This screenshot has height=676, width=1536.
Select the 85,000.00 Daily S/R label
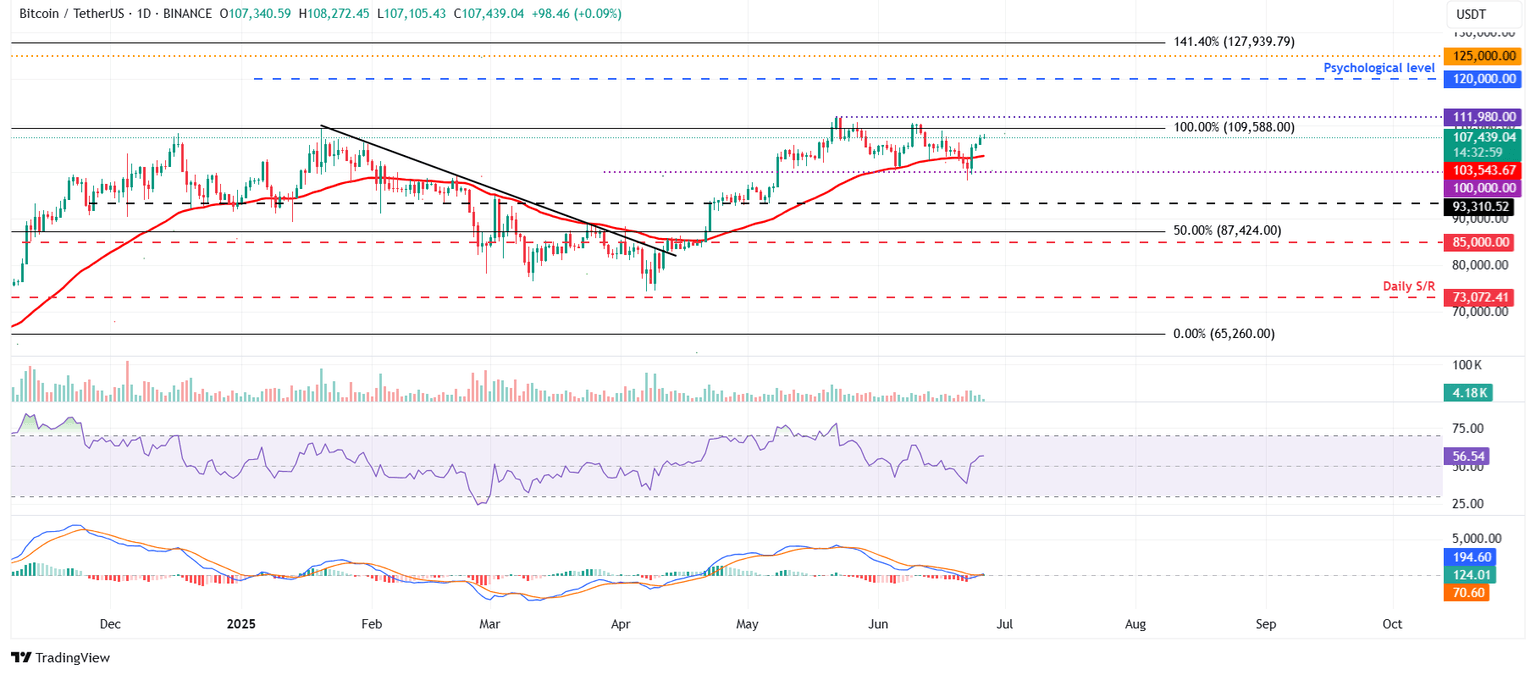pyautogui.click(x=1482, y=242)
